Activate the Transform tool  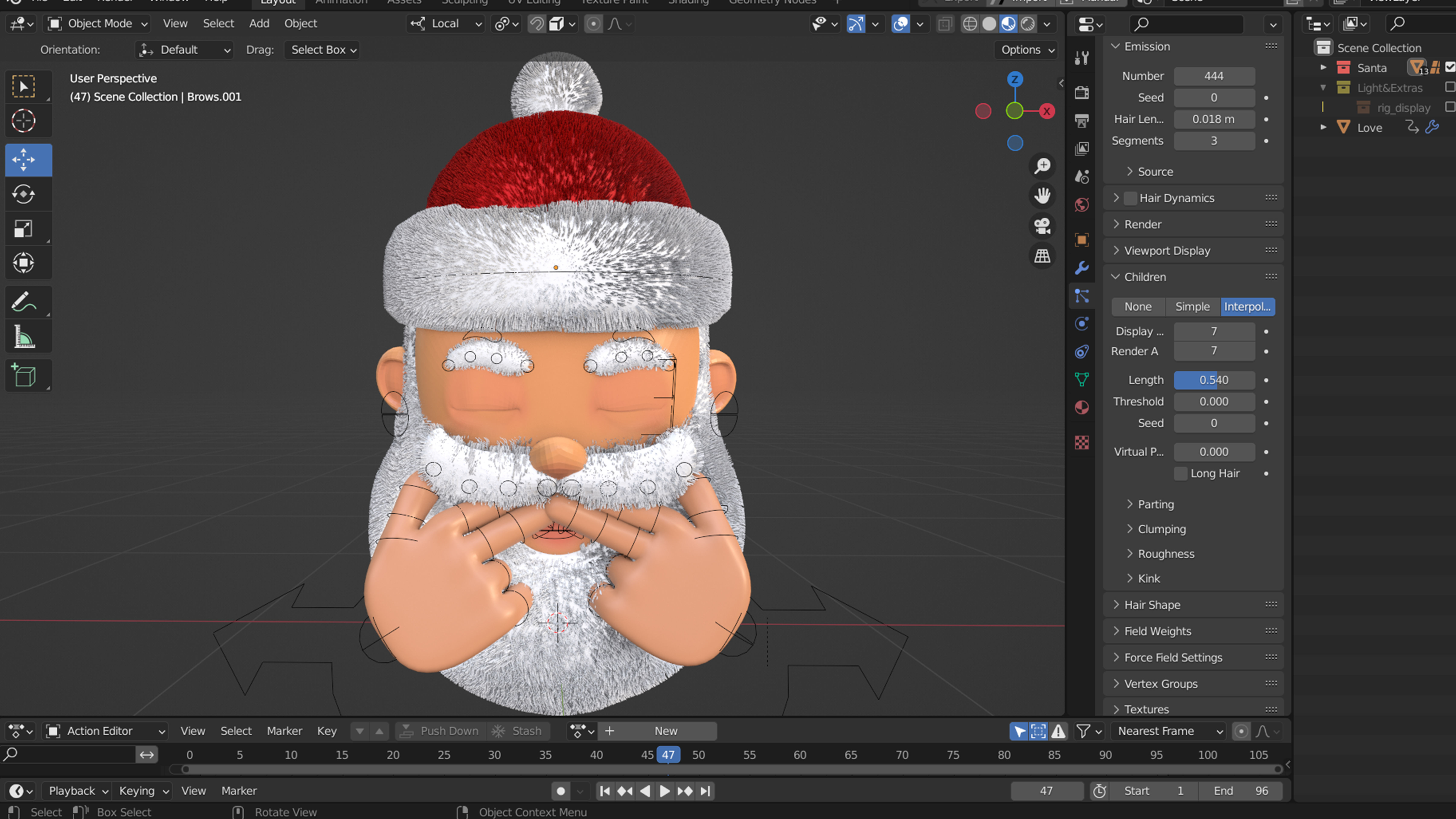24,263
